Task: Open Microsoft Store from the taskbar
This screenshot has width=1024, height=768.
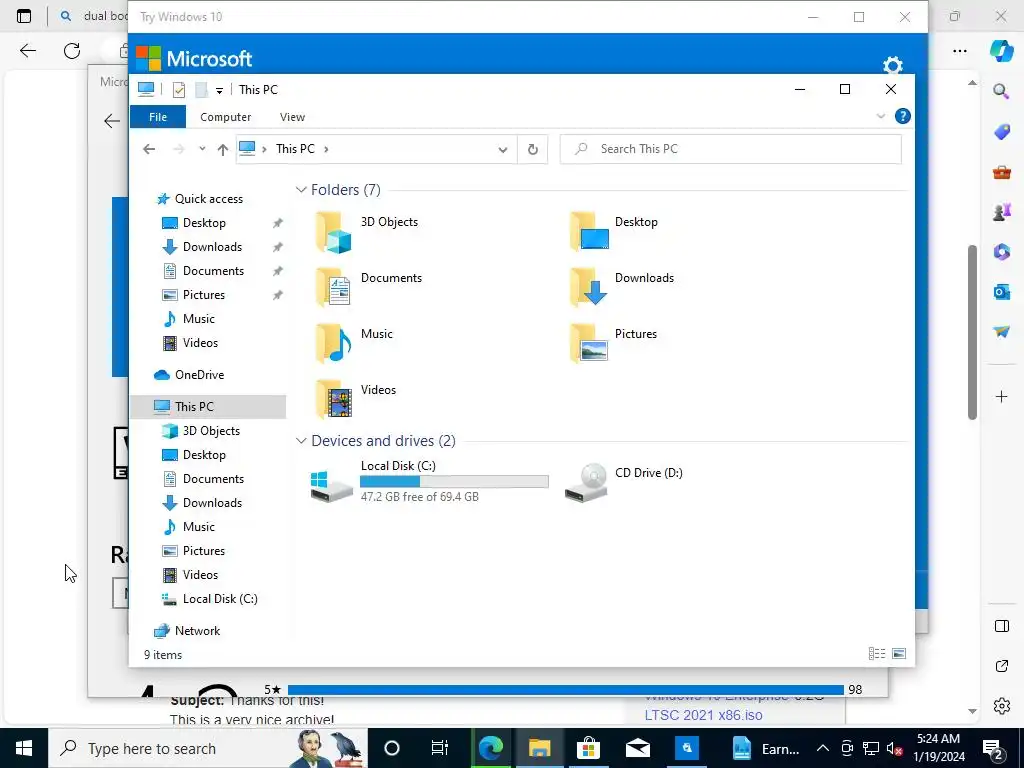Action: tap(588, 748)
